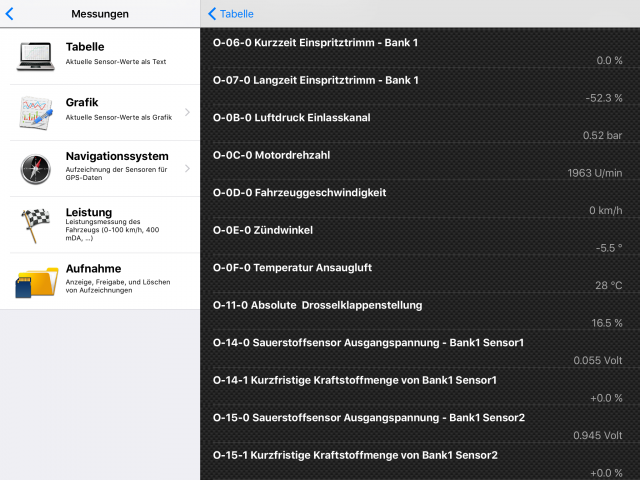Tap the 0.0 % Kurzzeit trim value

point(609,60)
